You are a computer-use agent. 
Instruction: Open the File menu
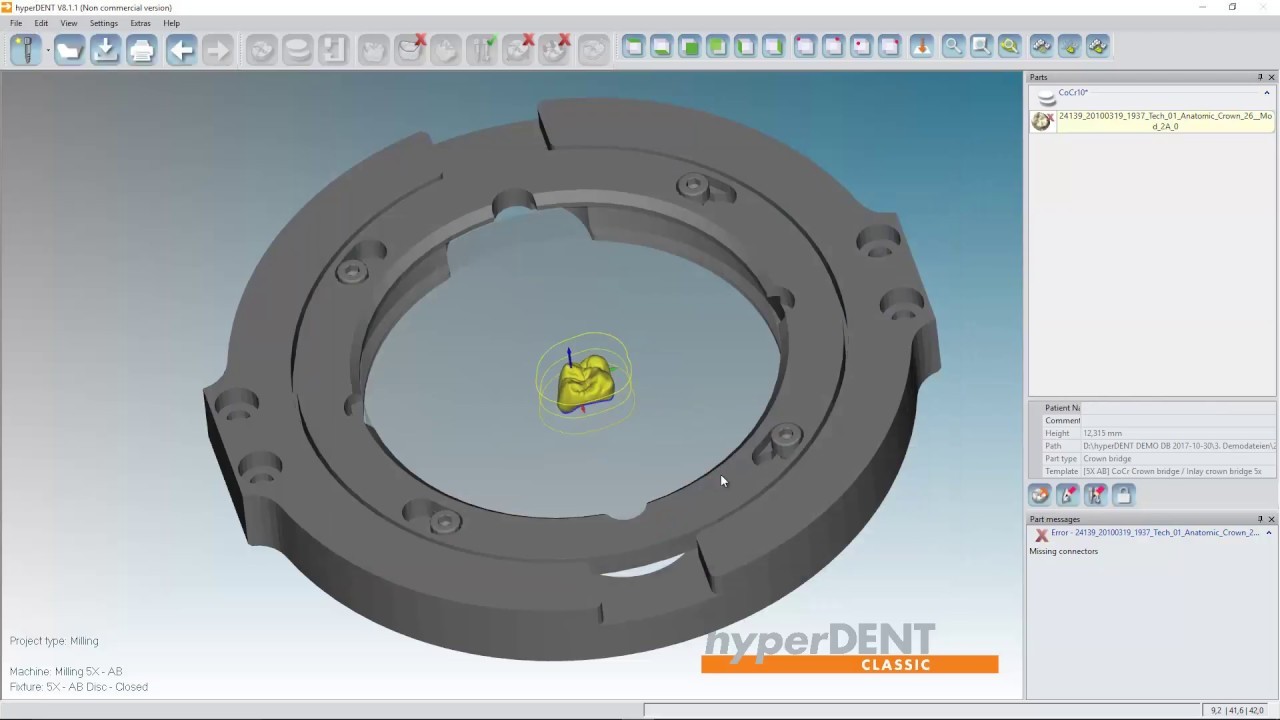(16, 23)
